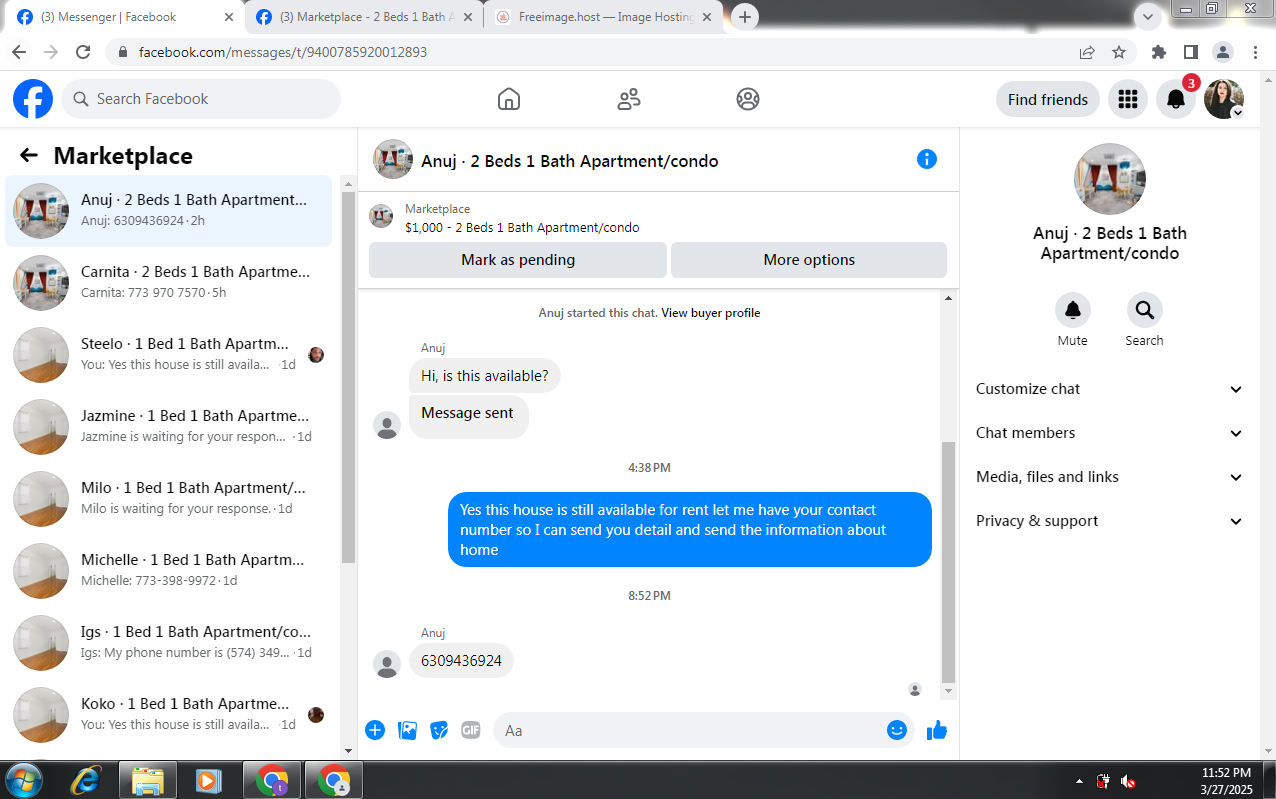Open the Friends icon in top navigation
This screenshot has width=1276, height=799.
coord(629,99)
